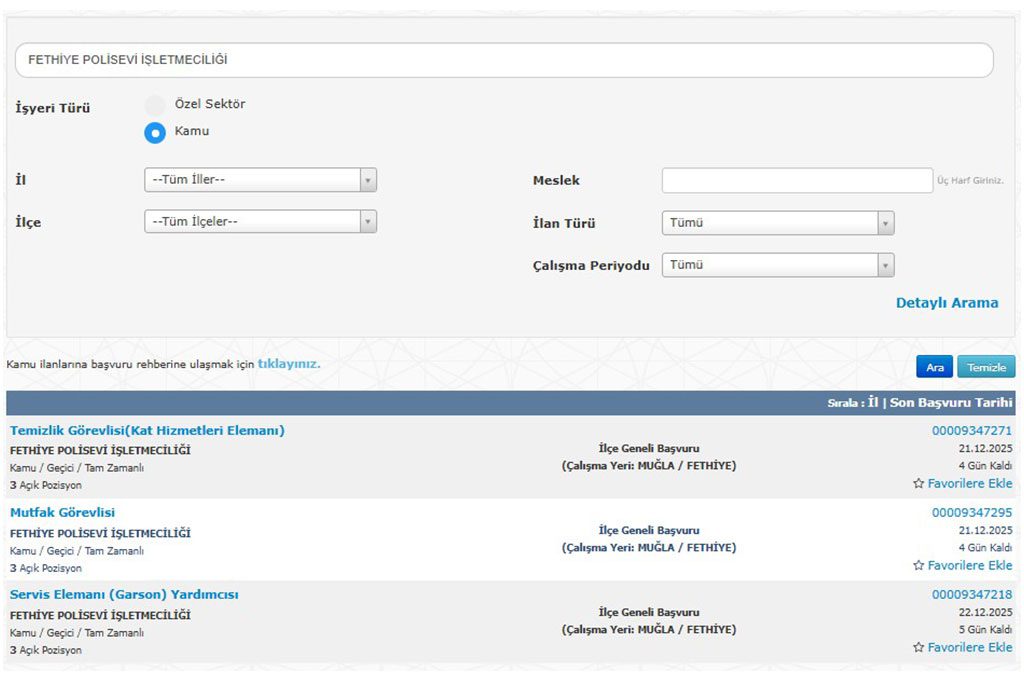Open the Detaylı Arama link
1024x683 pixels.
pos(946,303)
